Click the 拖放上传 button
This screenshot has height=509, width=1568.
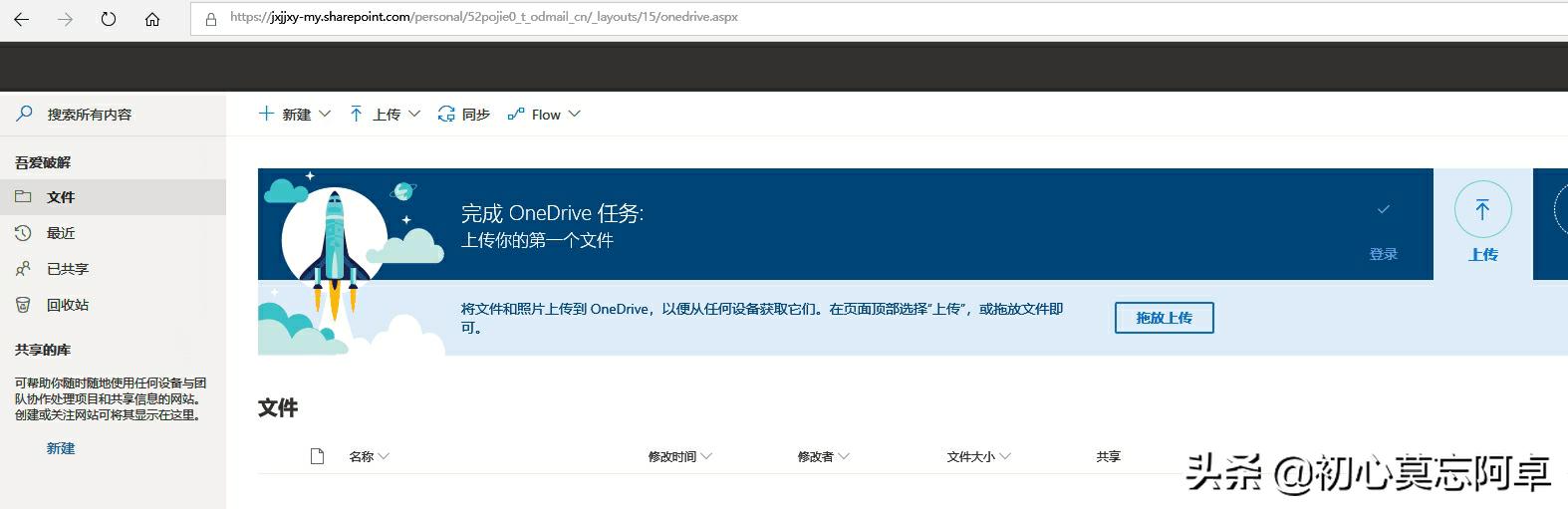tap(1164, 318)
